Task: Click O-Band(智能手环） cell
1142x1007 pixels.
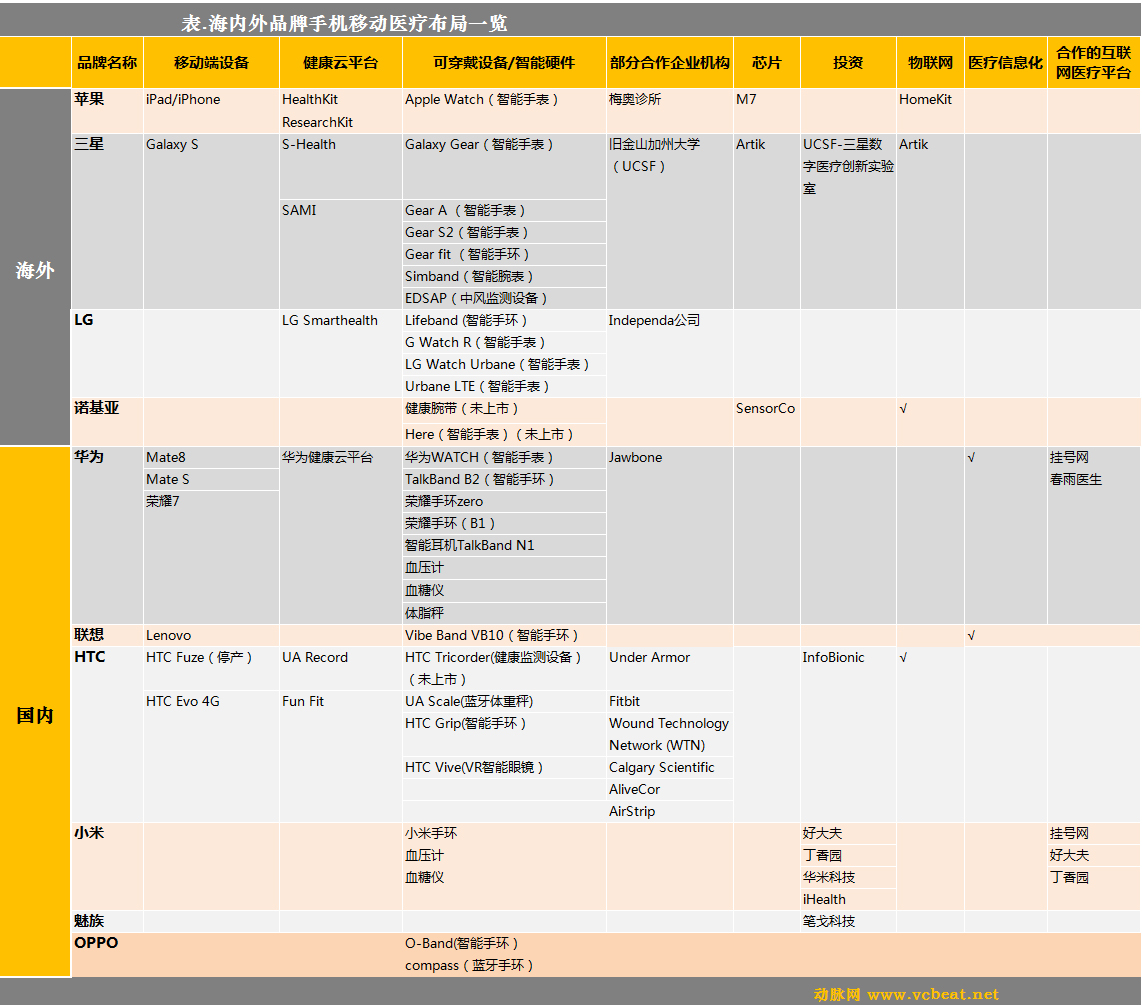Action: pyautogui.click(x=461, y=943)
